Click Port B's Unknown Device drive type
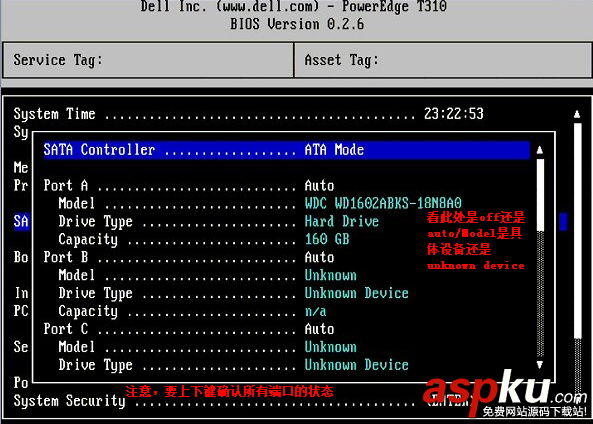Screen dimensions: 593x424 point(356,294)
